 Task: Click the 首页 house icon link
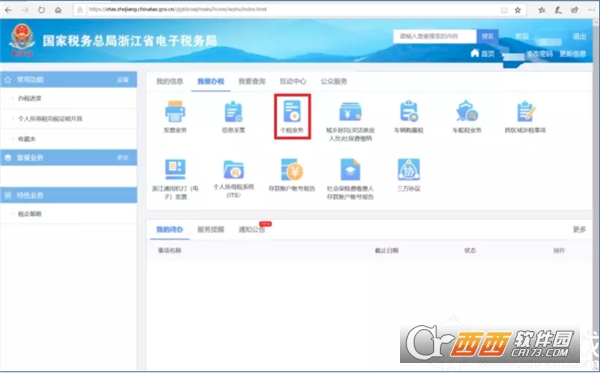tap(483, 53)
